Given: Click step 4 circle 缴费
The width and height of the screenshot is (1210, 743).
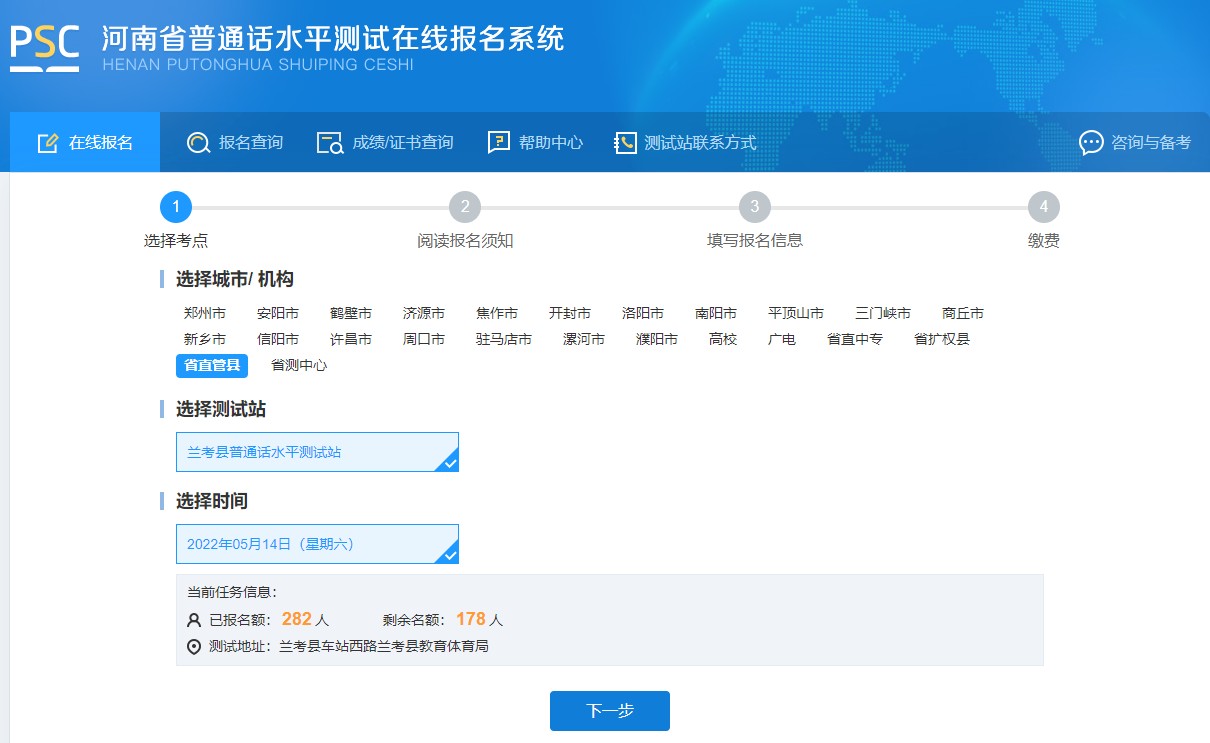Looking at the screenshot, I should 1043,207.
